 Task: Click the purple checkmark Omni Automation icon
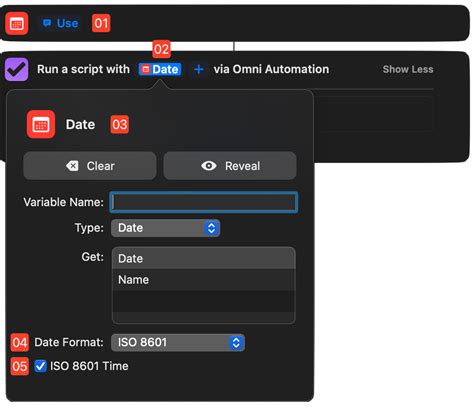[16, 69]
